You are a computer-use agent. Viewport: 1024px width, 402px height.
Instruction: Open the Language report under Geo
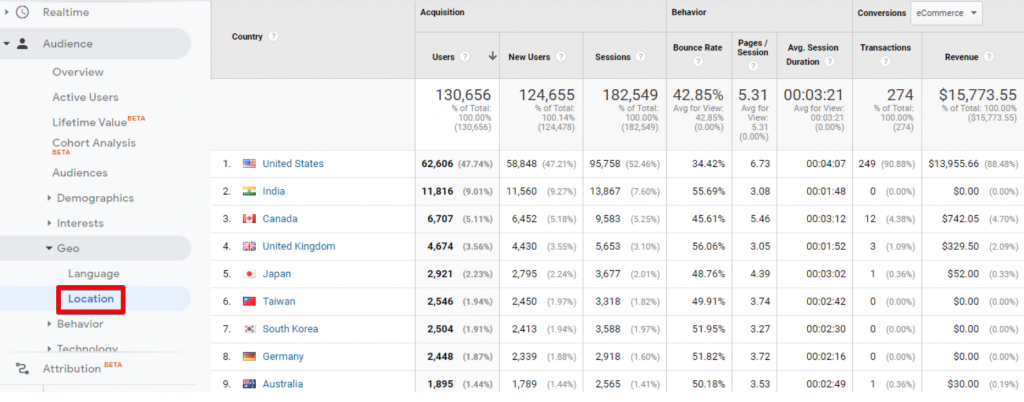pyautogui.click(x=93, y=273)
